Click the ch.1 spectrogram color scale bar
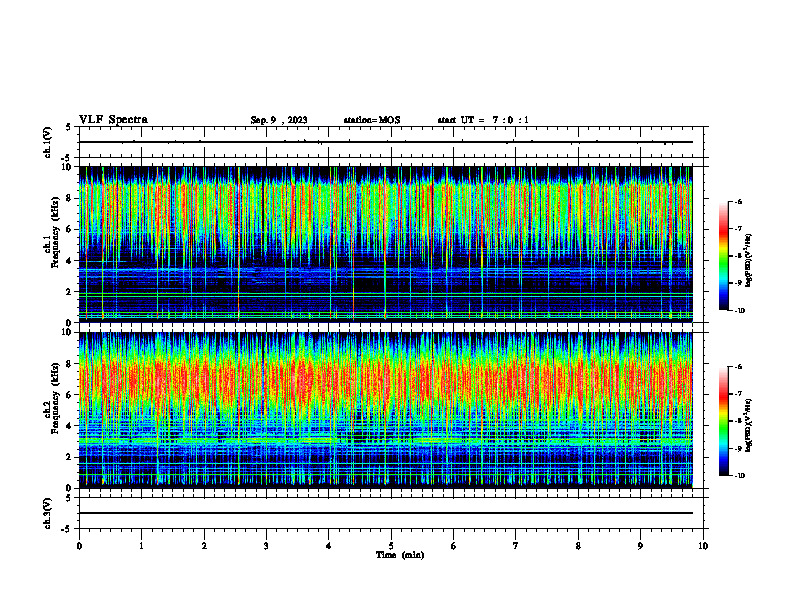The width and height of the screenshot is (792, 612). (723, 256)
